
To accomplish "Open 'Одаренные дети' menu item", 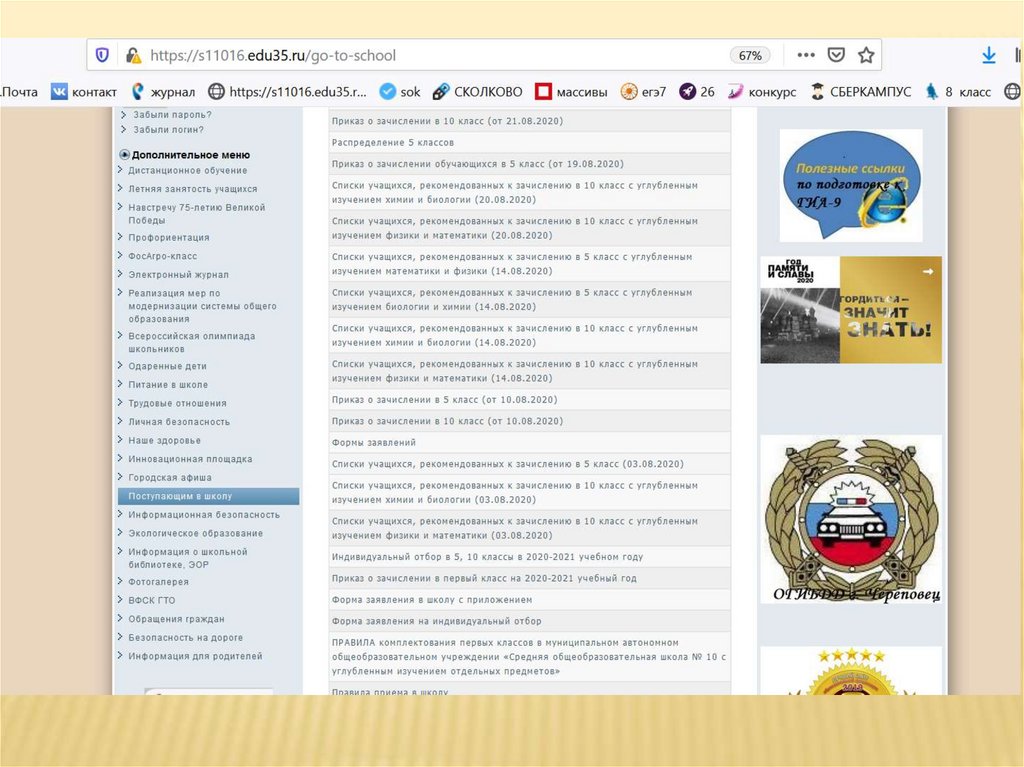I will [x=167, y=366].
